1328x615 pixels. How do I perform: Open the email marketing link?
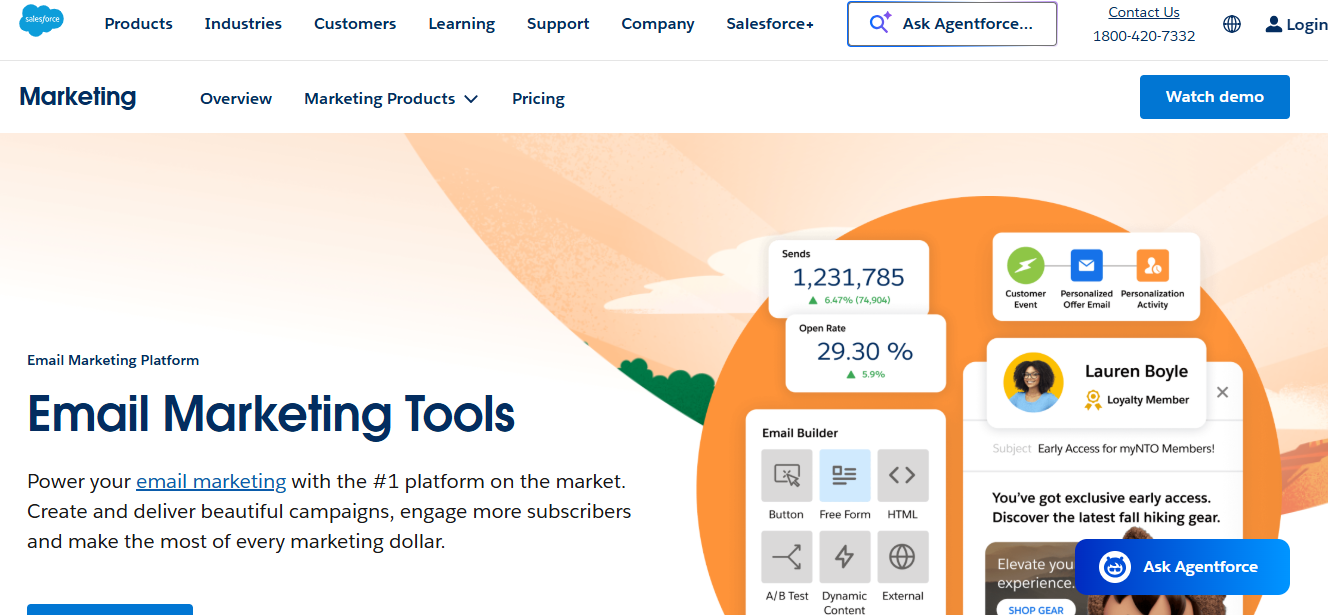(x=210, y=481)
